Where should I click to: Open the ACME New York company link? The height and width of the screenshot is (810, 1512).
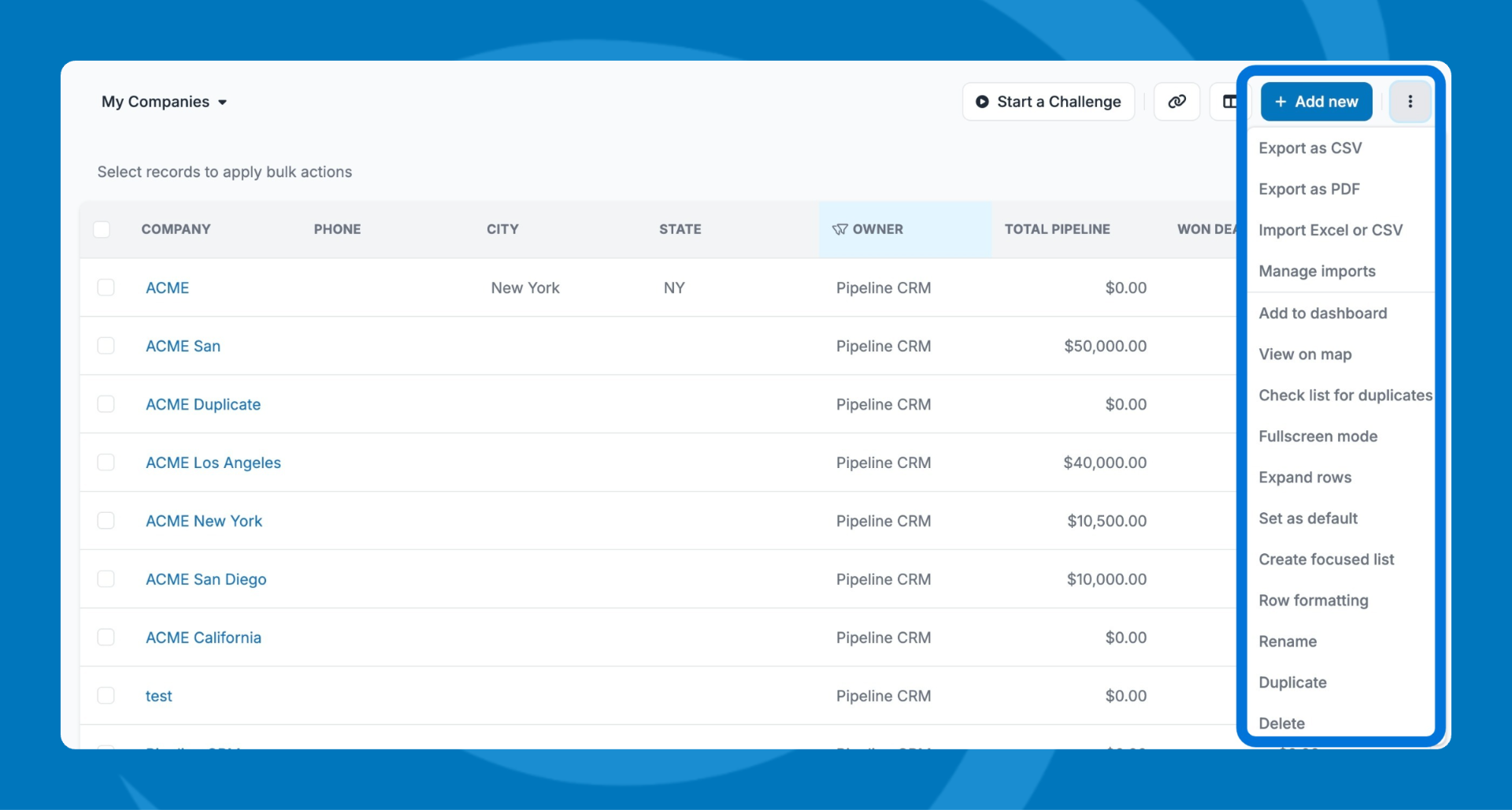tap(204, 521)
